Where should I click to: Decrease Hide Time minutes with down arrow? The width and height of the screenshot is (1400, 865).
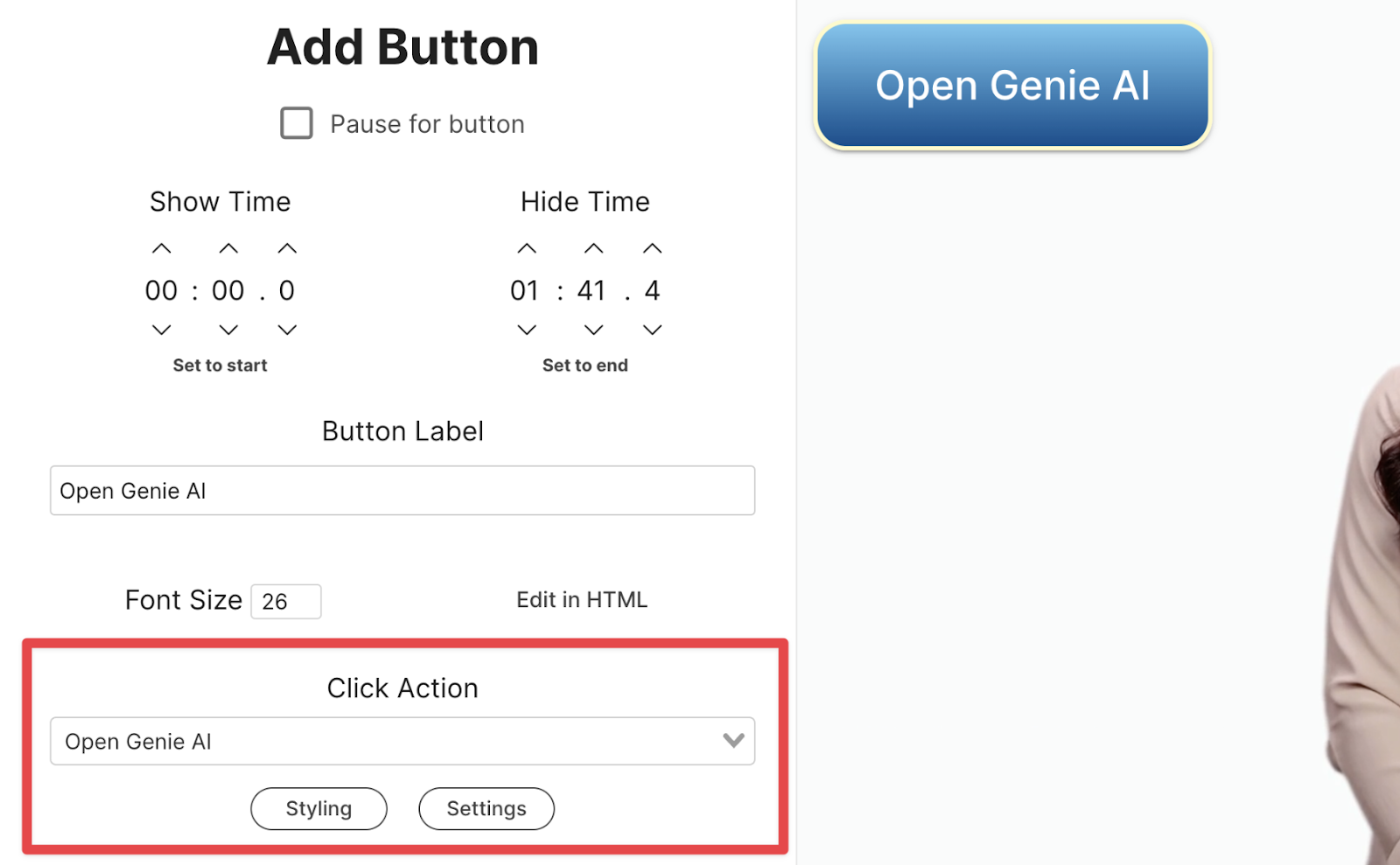coord(527,330)
